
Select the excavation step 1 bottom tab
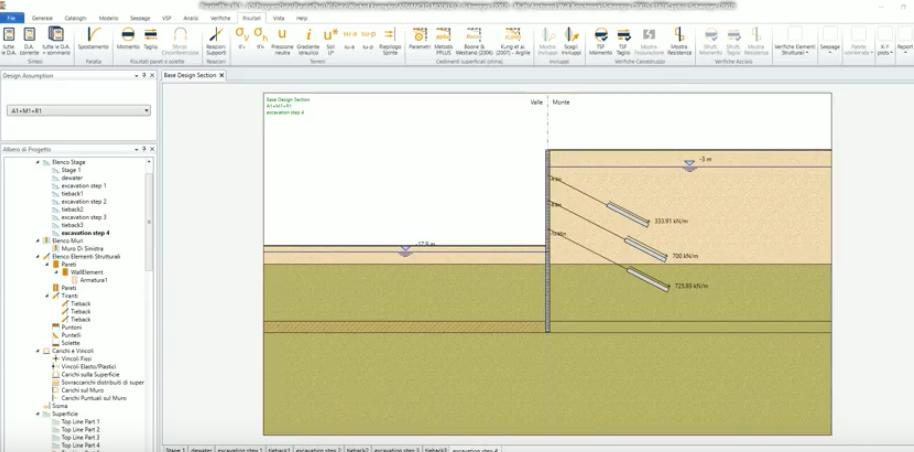(x=240, y=449)
